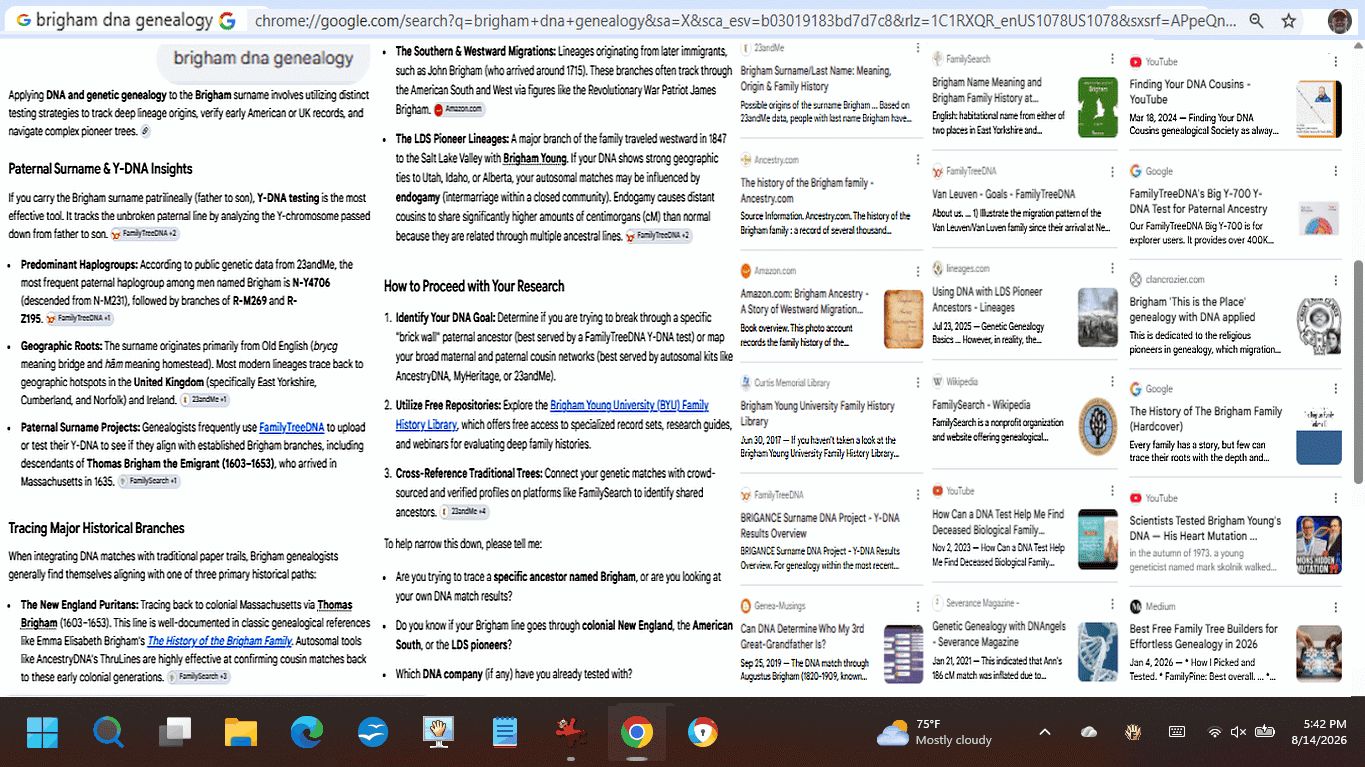
Task: Select the heading 'Tracing Major Historical Branches'
Action: tap(96, 528)
